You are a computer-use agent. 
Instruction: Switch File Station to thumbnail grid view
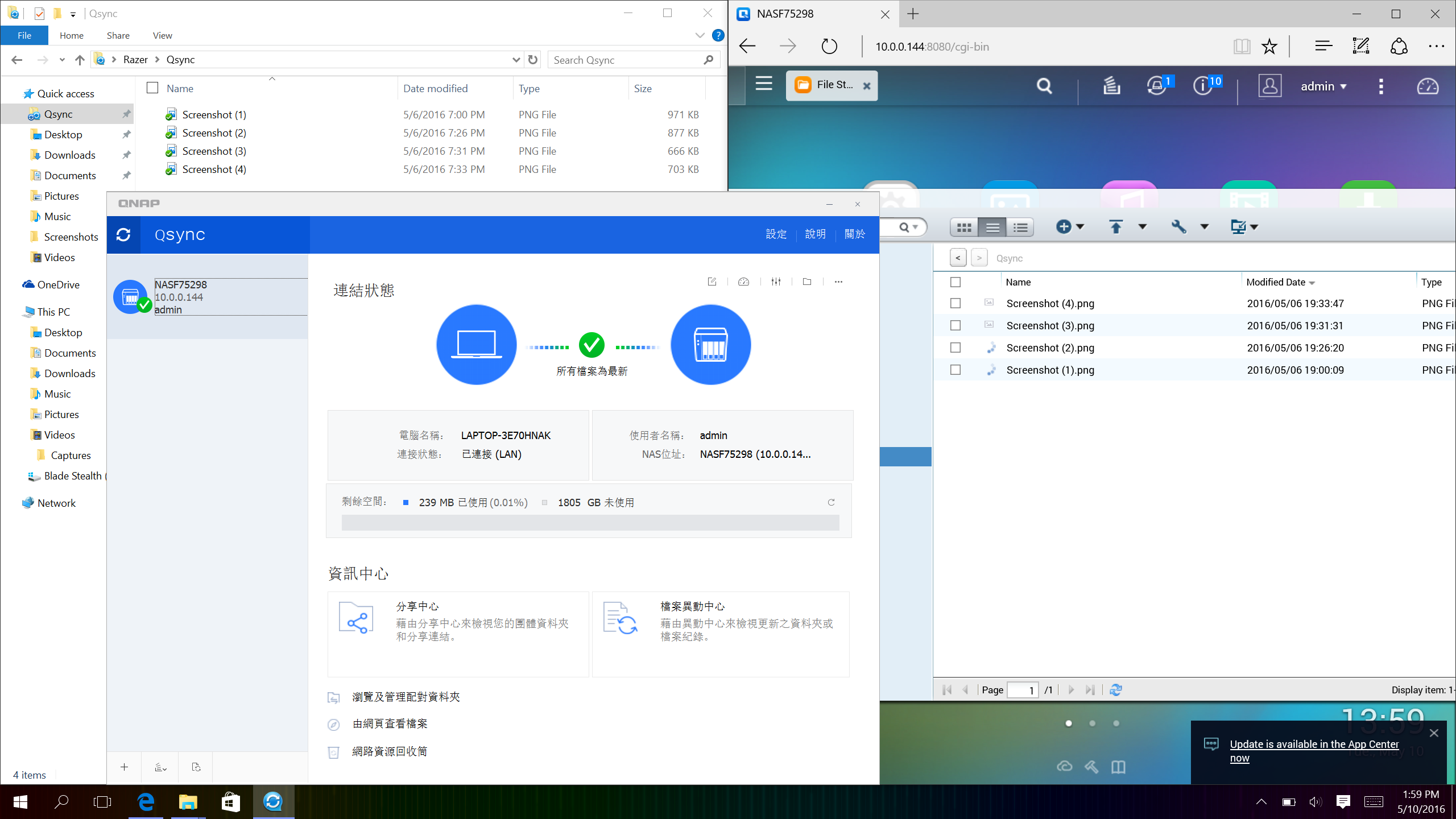964,227
